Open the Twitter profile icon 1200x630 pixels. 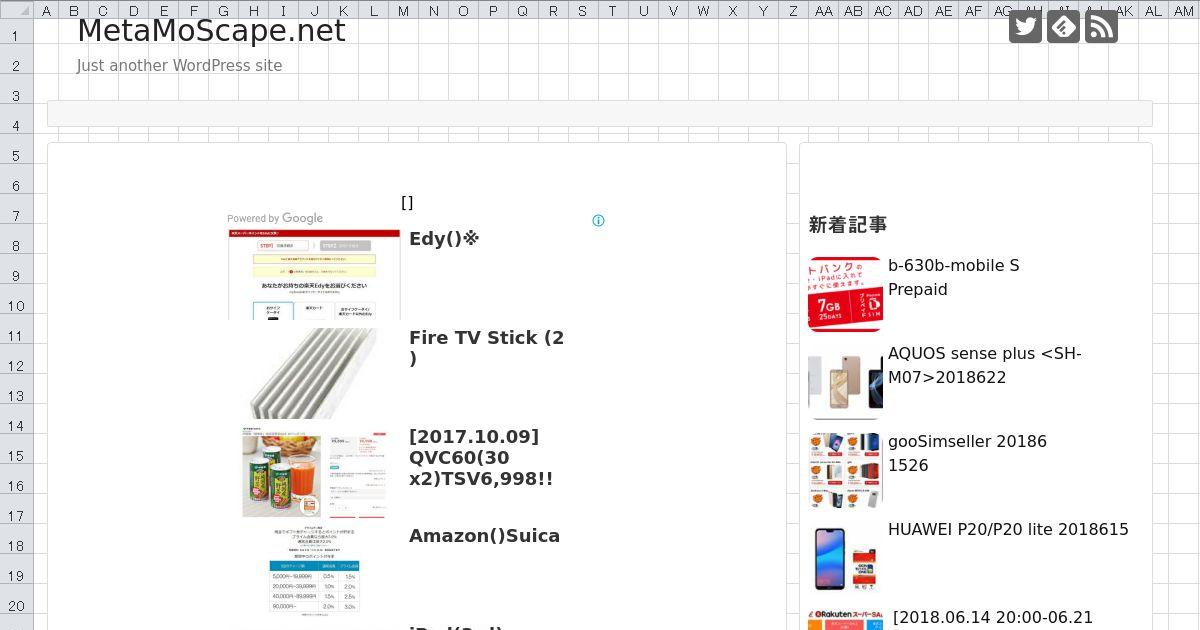pyautogui.click(x=1025, y=27)
